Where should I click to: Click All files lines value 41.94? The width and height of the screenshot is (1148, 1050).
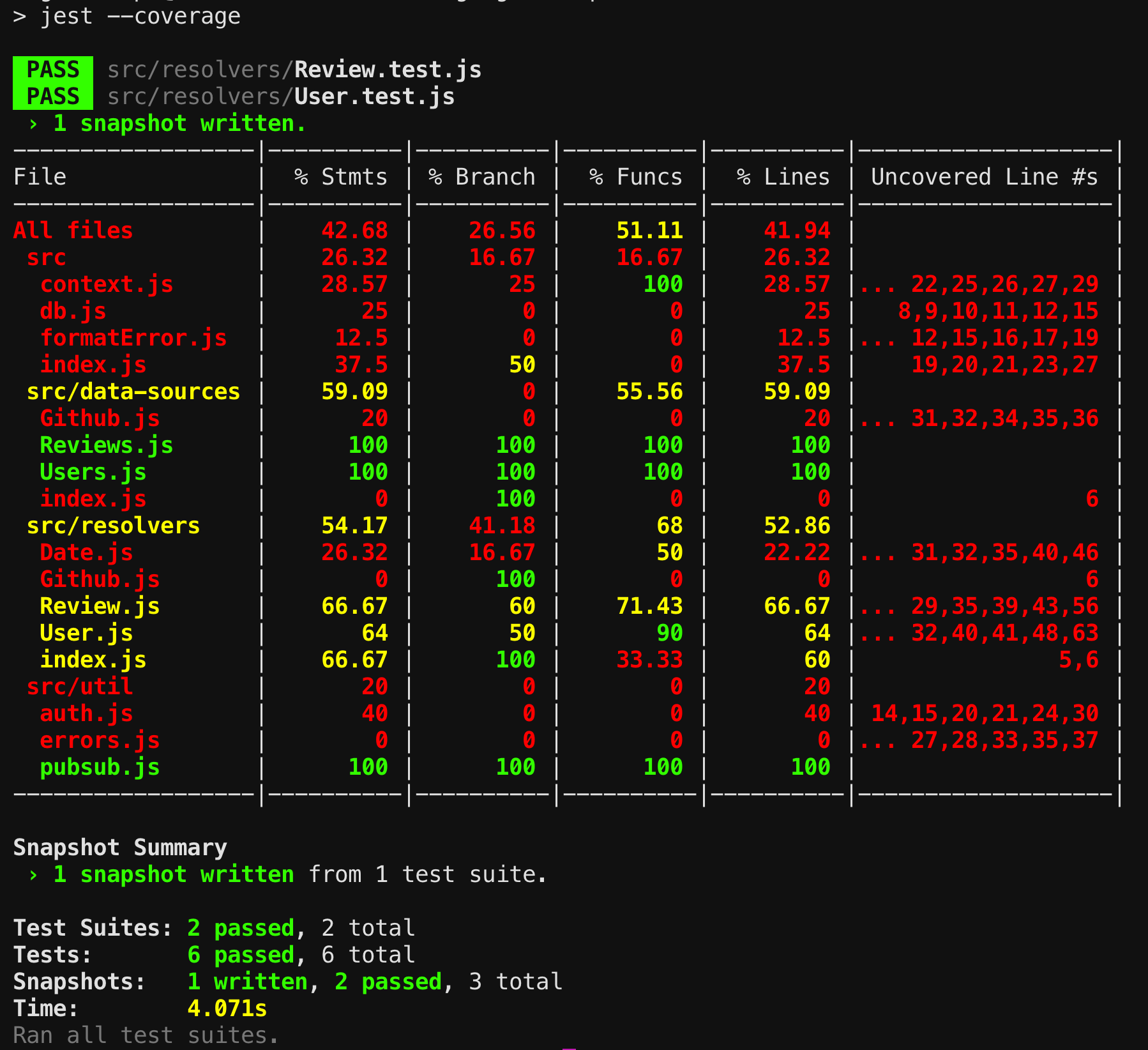pos(797,231)
